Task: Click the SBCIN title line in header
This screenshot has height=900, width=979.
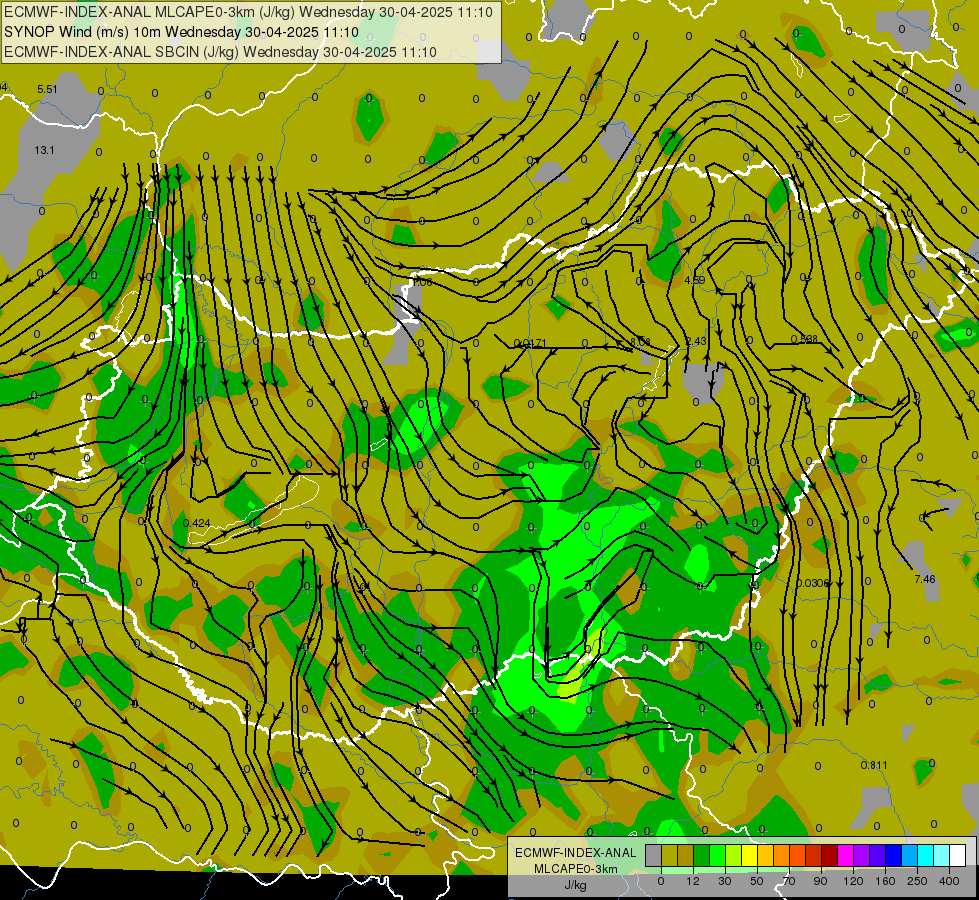Action: (220, 52)
